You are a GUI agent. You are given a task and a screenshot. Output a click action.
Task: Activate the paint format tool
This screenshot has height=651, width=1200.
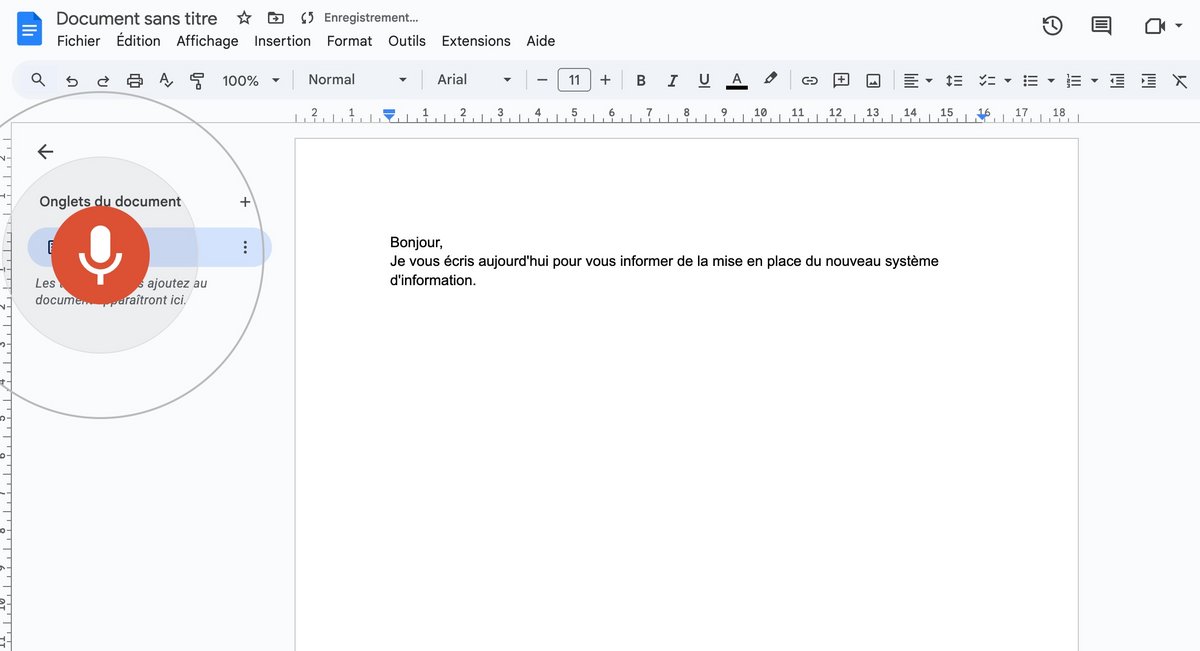click(197, 80)
